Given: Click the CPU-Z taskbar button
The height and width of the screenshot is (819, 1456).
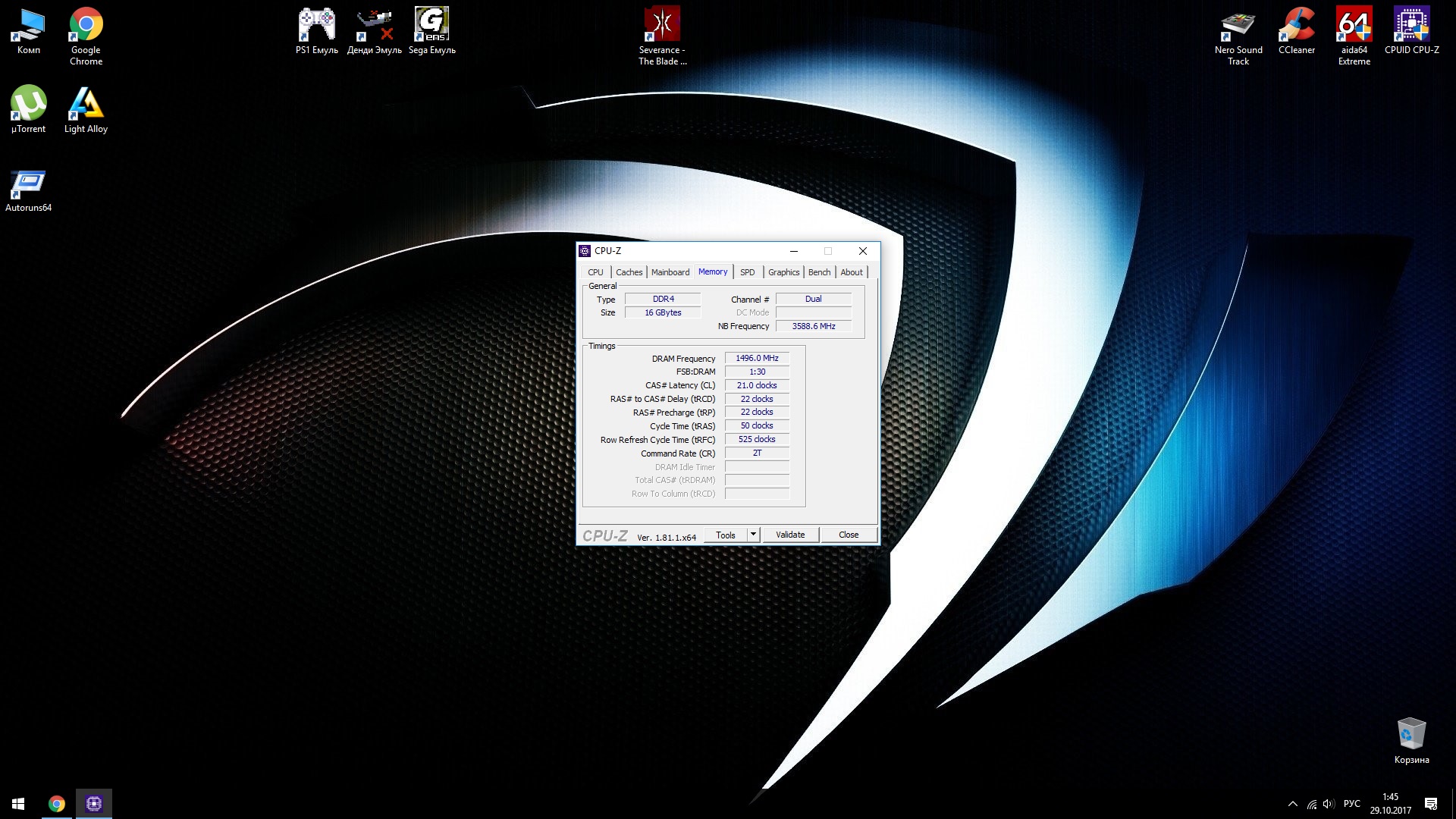Looking at the screenshot, I should coord(94,803).
